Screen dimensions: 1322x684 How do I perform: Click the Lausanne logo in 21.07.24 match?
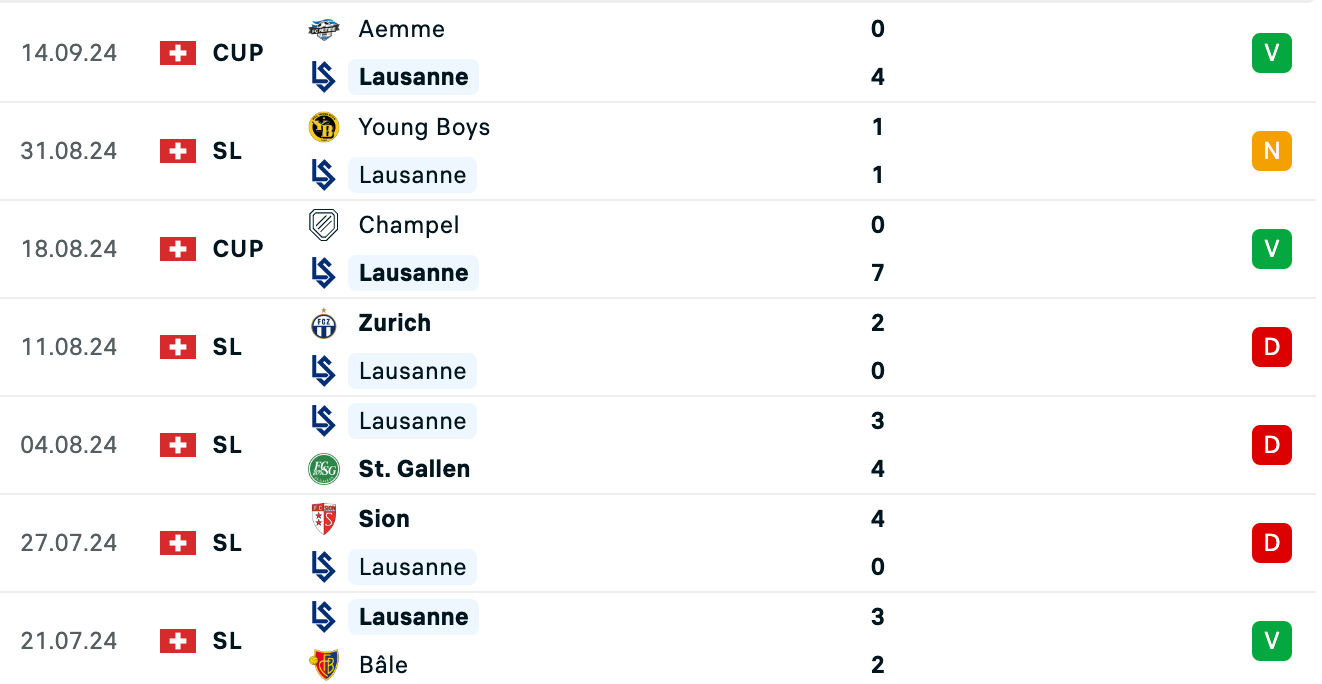(x=324, y=617)
